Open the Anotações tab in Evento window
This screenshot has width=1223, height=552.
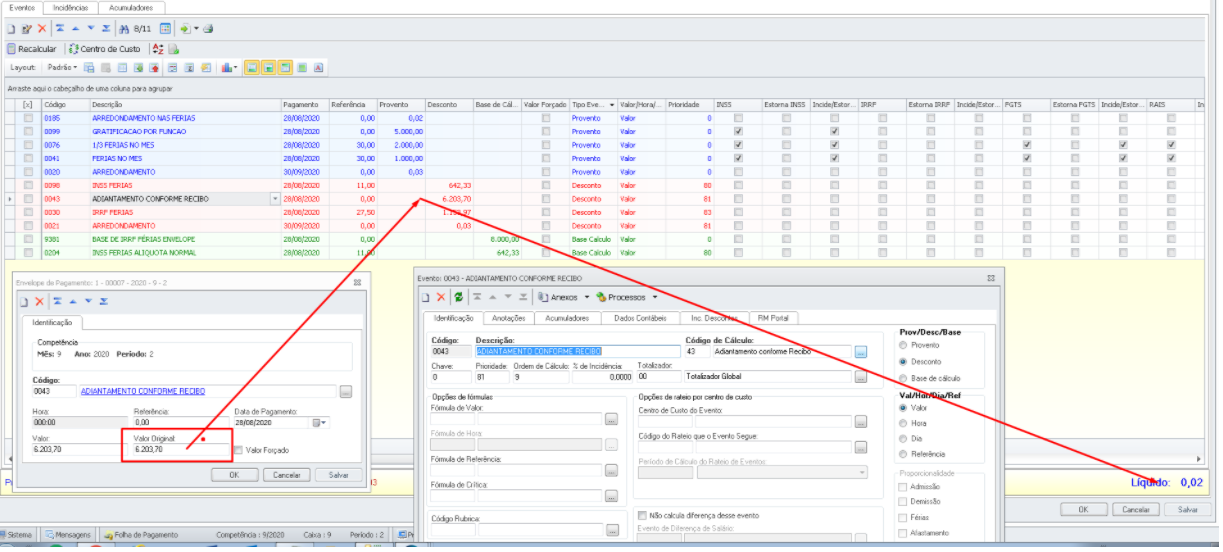[509, 318]
